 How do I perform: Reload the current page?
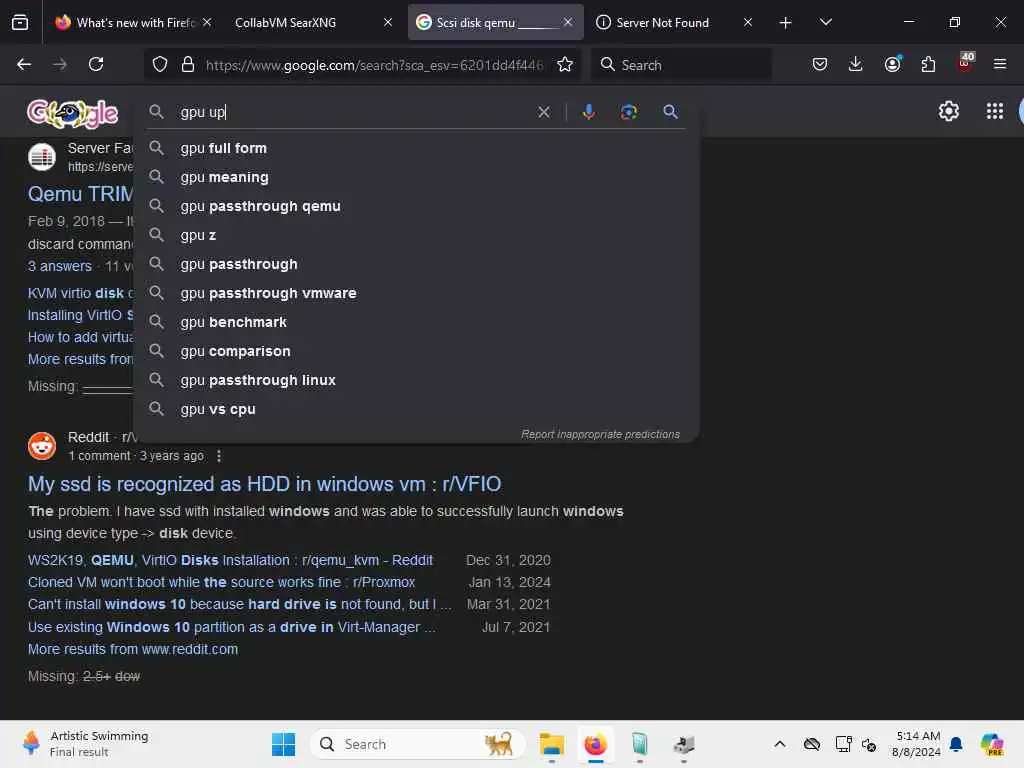pyautogui.click(x=96, y=64)
